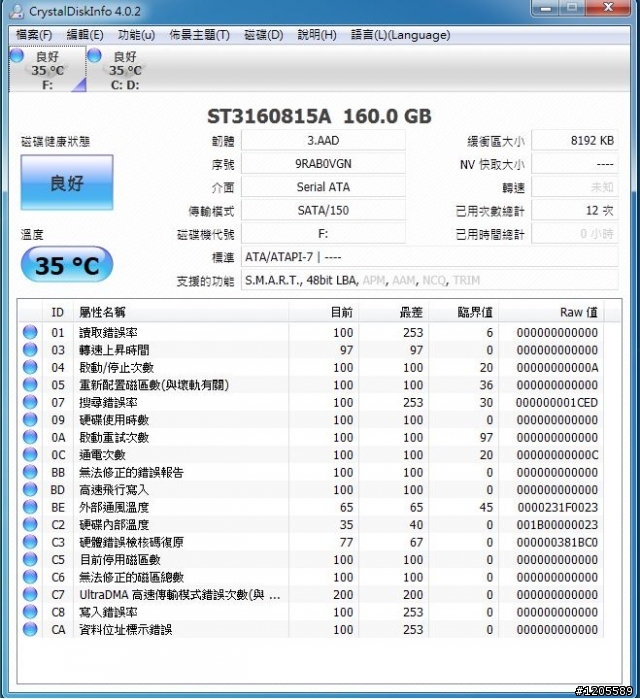Select the 硬碟內部溫度 attribute name

(114, 525)
